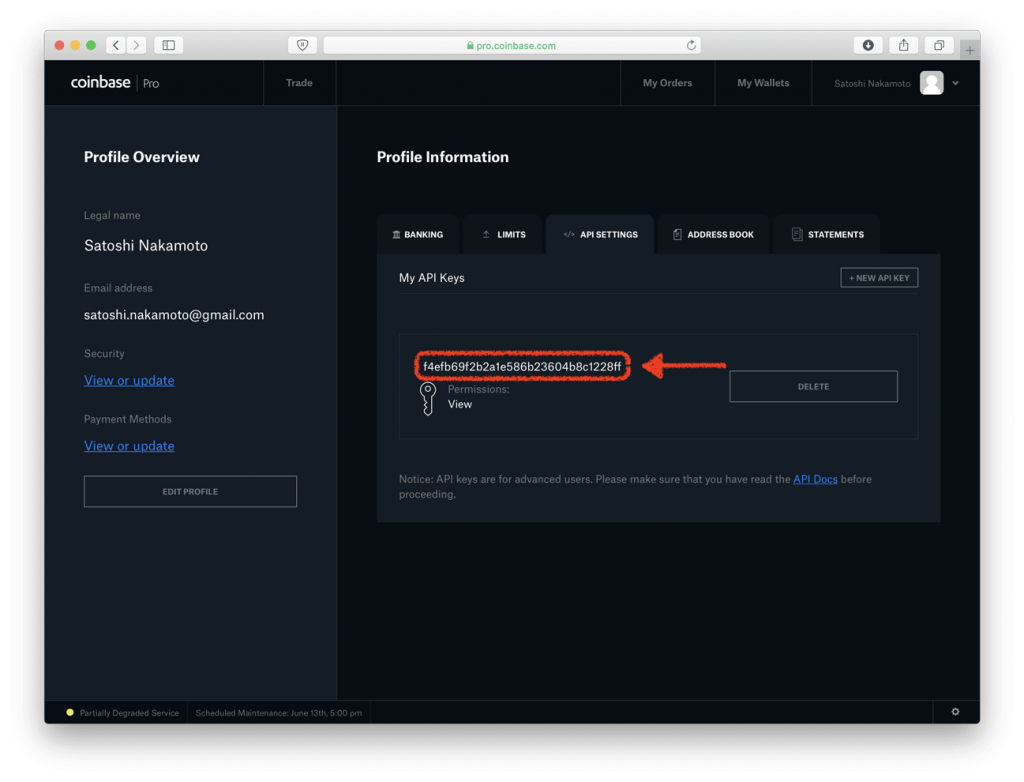
Task: Click the code brackets icon on API Settings
Action: coord(569,235)
